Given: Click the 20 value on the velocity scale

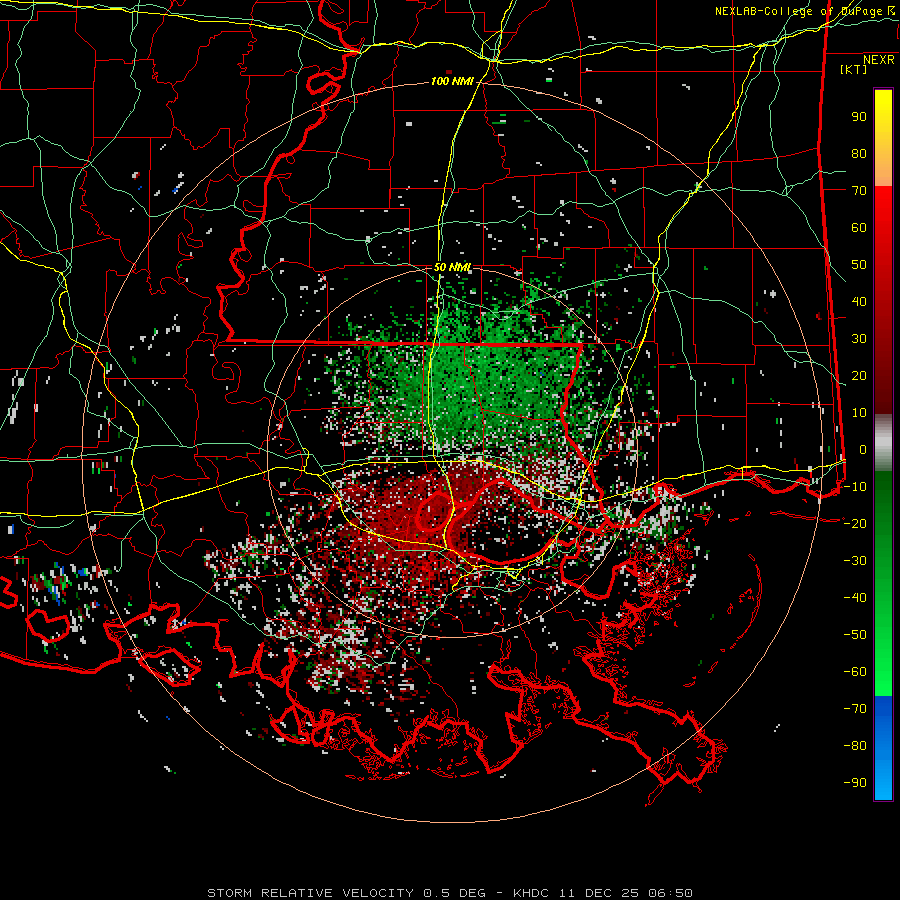Looking at the screenshot, I should pos(859,376).
